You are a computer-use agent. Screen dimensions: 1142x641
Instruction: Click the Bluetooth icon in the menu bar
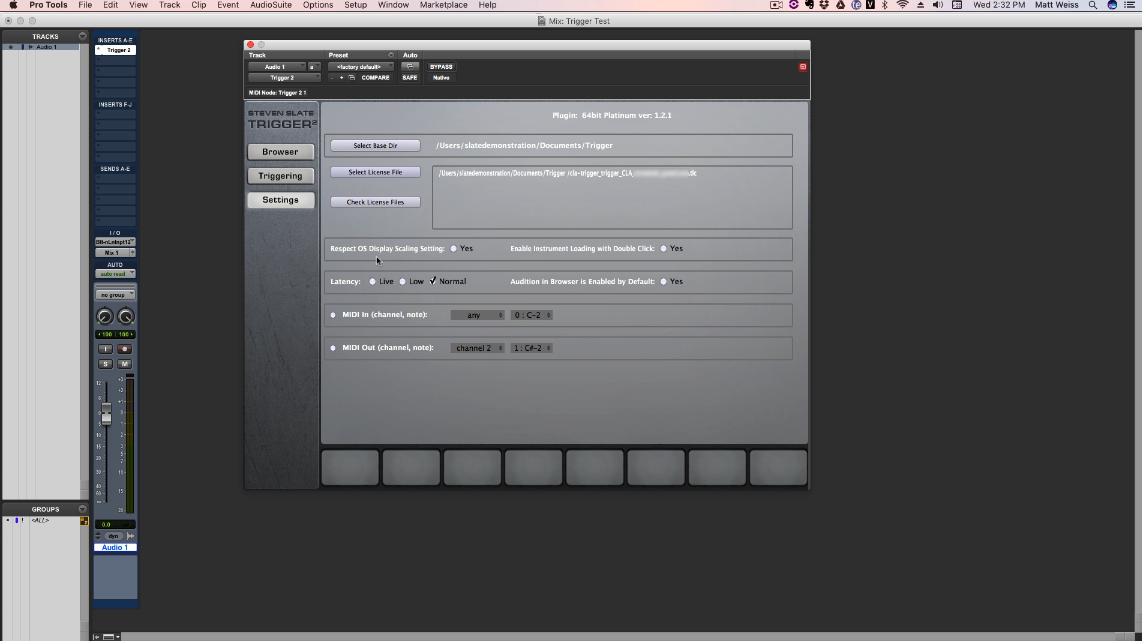pos(885,5)
